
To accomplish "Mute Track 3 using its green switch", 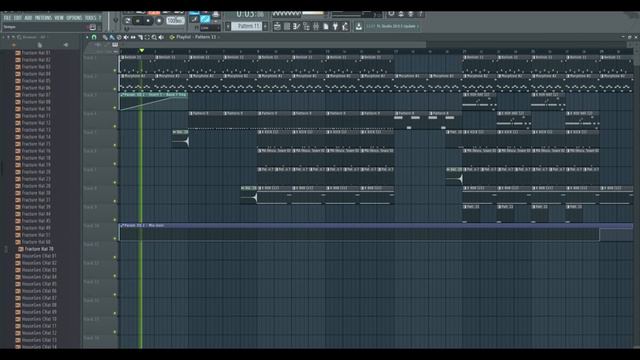I will (115, 108).
